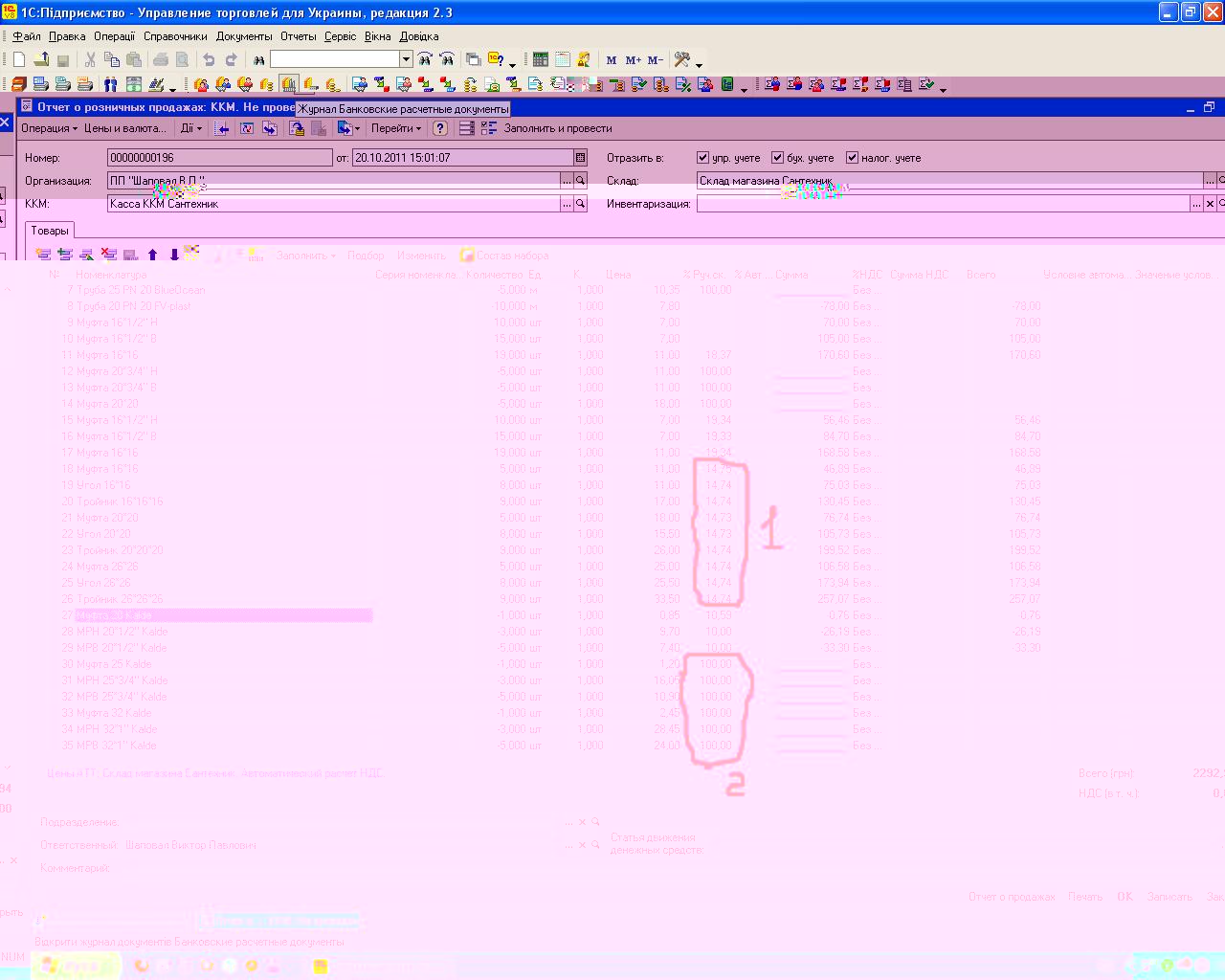1225x980 pixels.
Task: Open the calendar picker for the date field
Action: coord(580,157)
